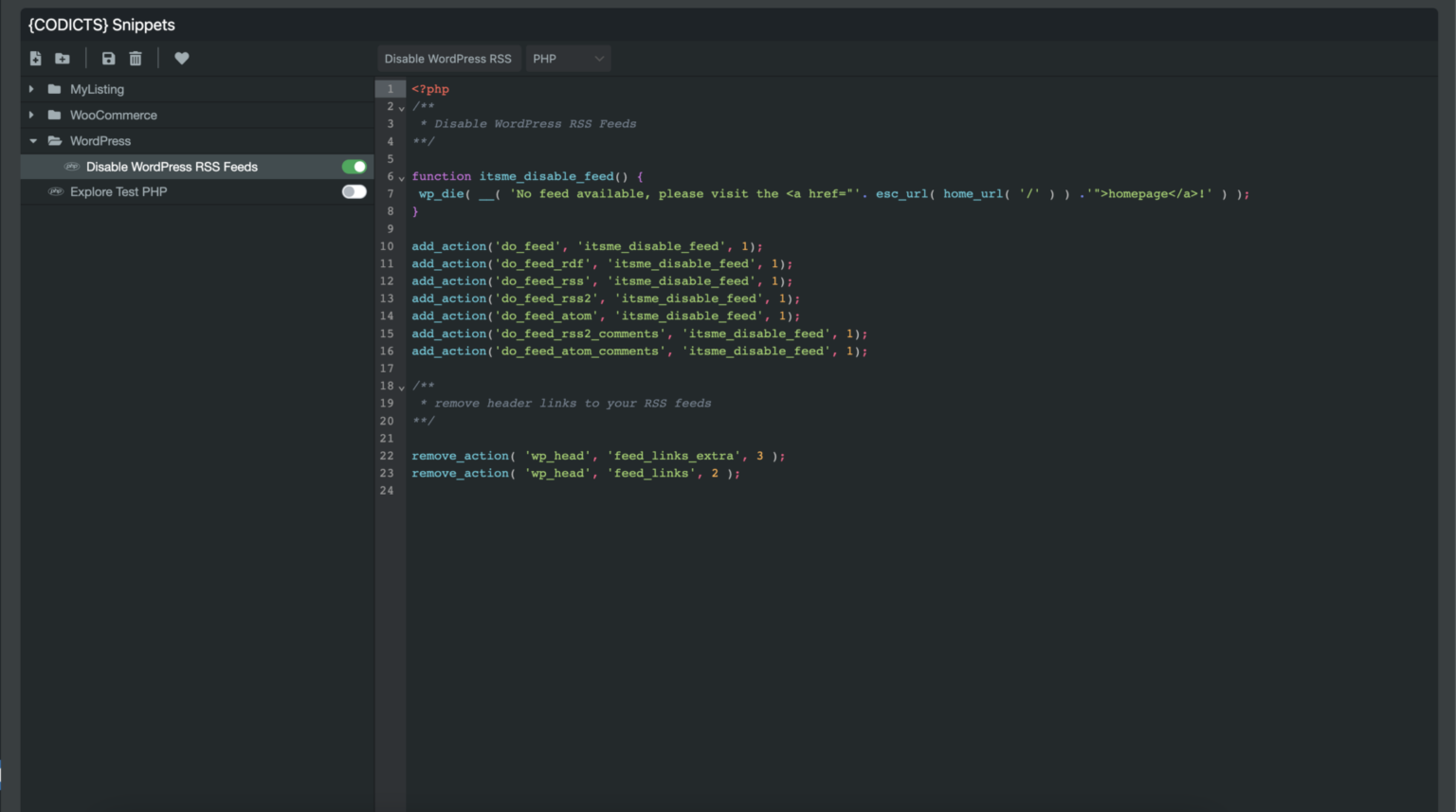Expand the MyListing folder arrow
1456x812 pixels.
[x=31, y=89]
